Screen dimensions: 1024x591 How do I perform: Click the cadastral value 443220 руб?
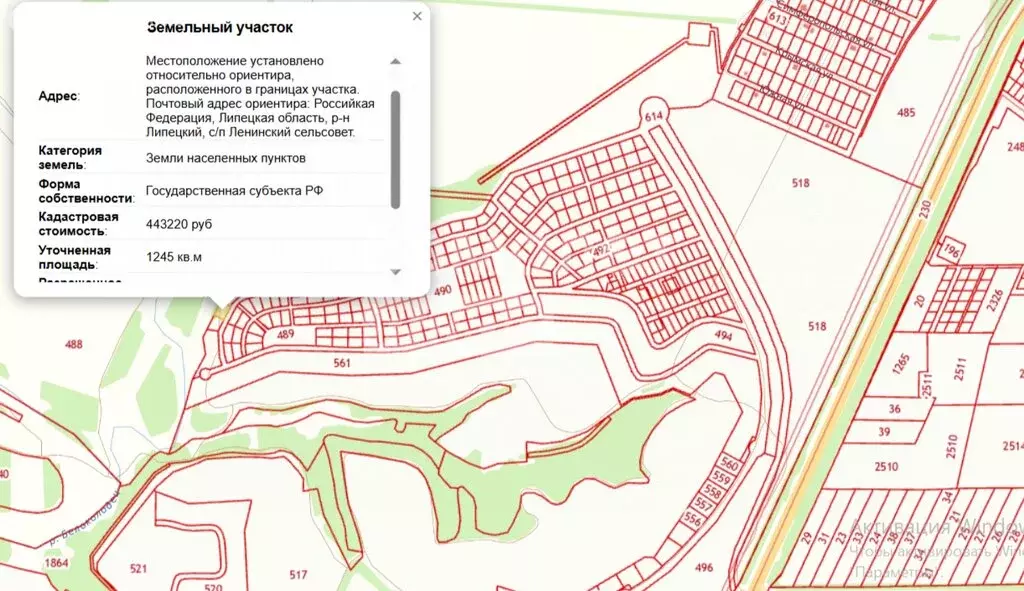tap(179, 223)
